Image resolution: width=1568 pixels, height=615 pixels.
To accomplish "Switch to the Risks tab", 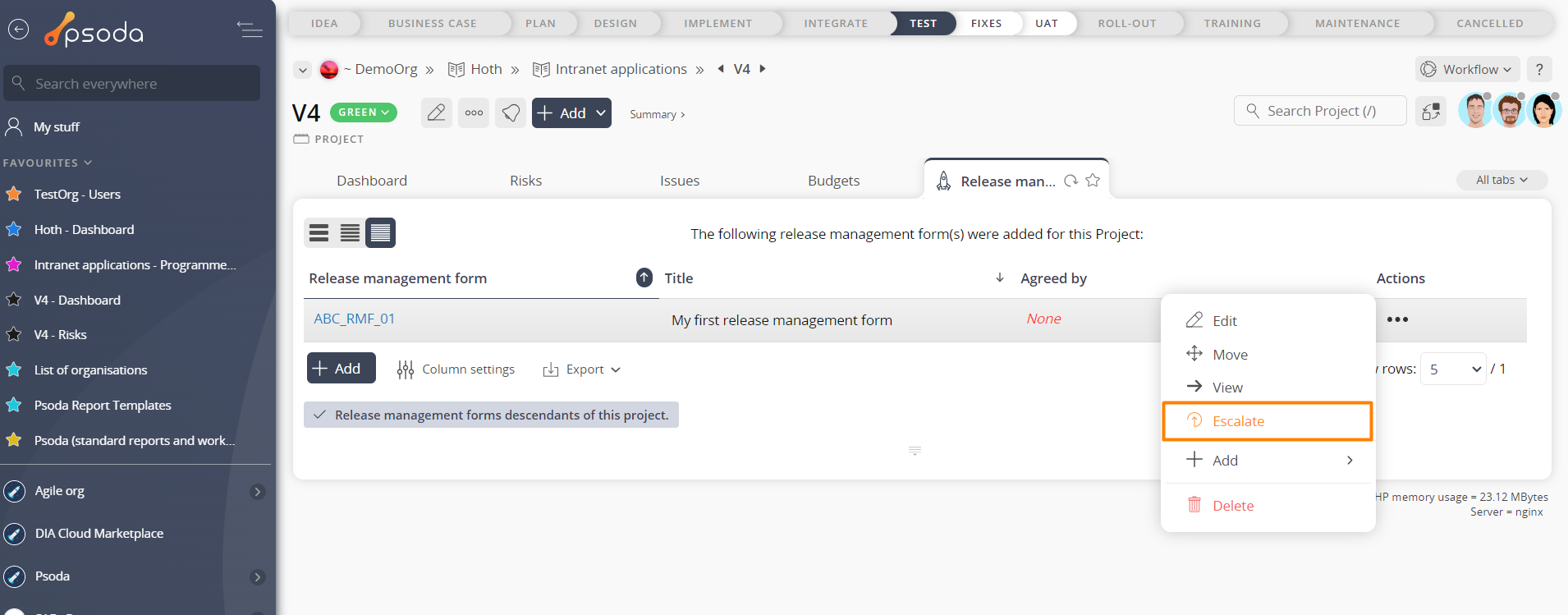I will tap(525, 181).
